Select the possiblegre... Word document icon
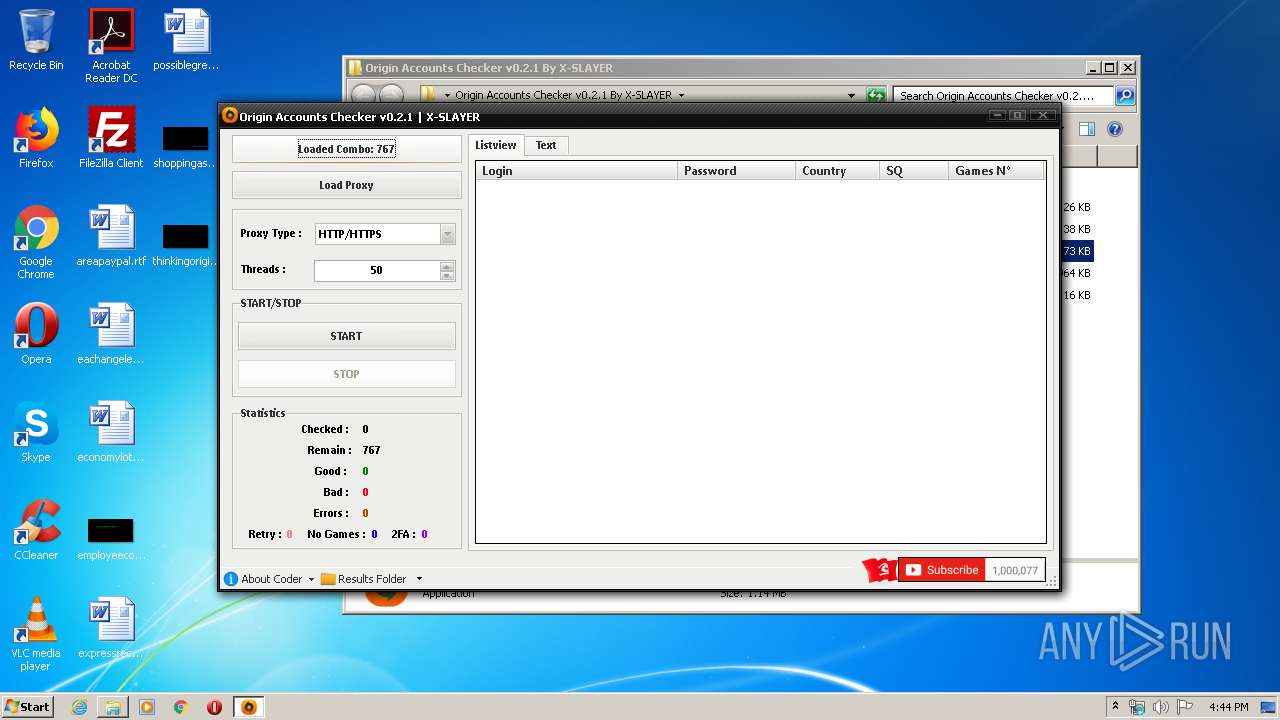 (x=186, y=41)
